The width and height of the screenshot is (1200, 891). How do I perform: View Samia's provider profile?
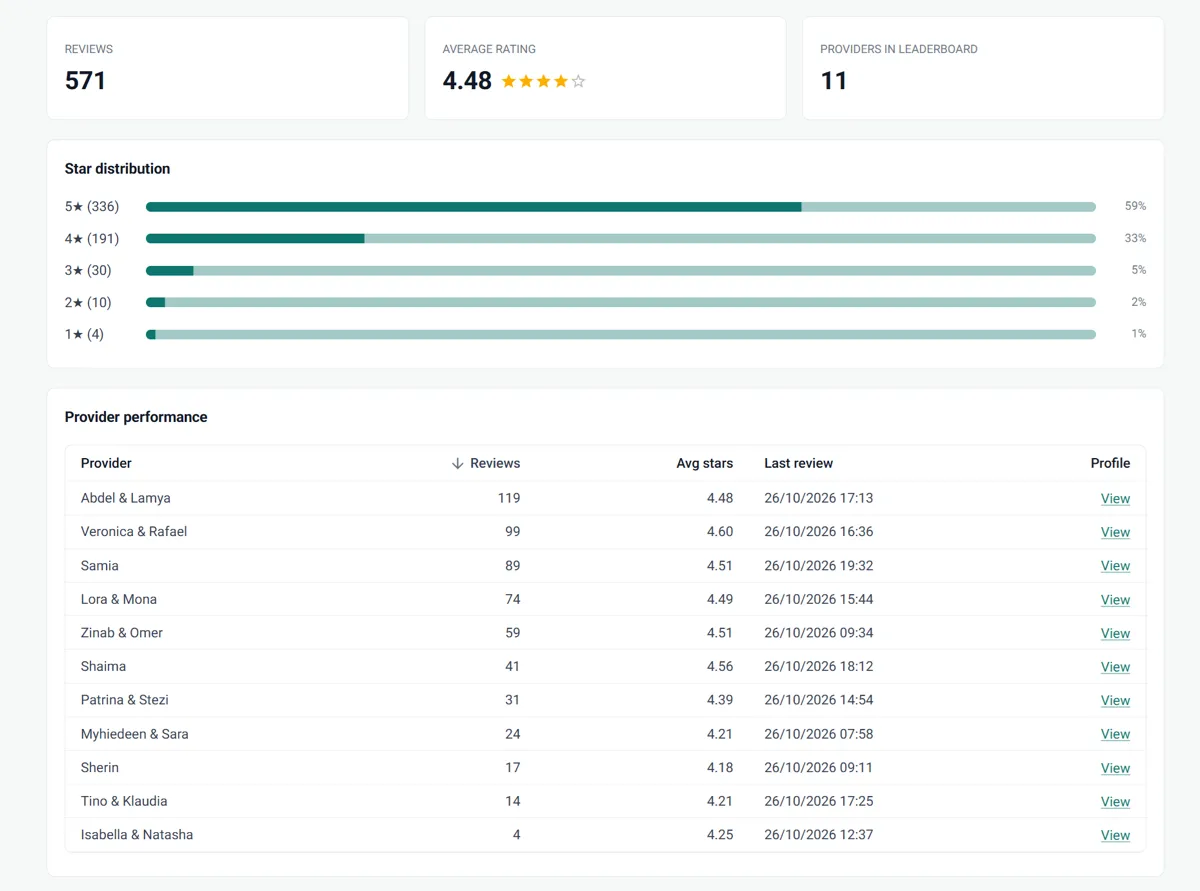pos(1115,566)
